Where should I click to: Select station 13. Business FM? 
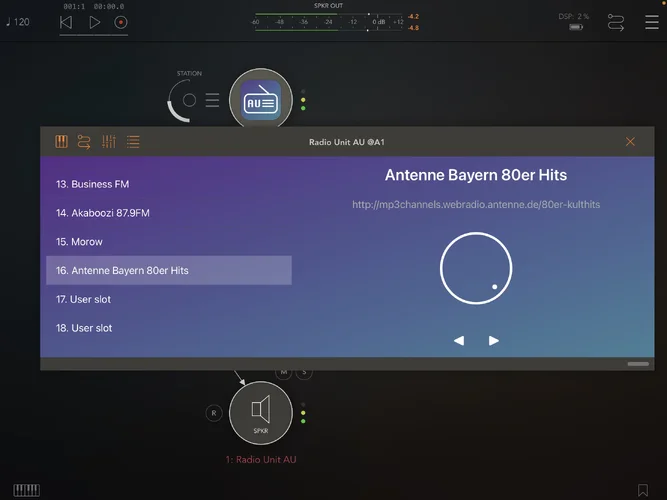click(x=169, y=184)
